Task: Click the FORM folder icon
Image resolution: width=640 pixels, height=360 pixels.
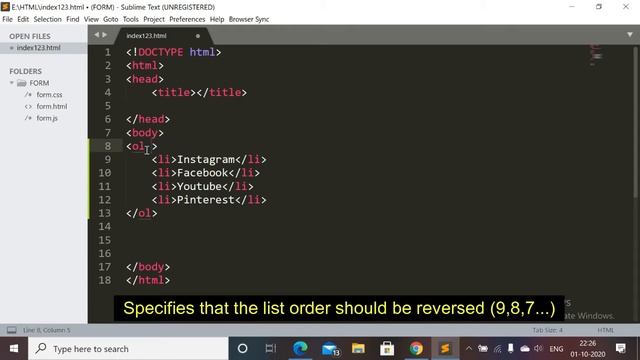Action: click(22, 83)
